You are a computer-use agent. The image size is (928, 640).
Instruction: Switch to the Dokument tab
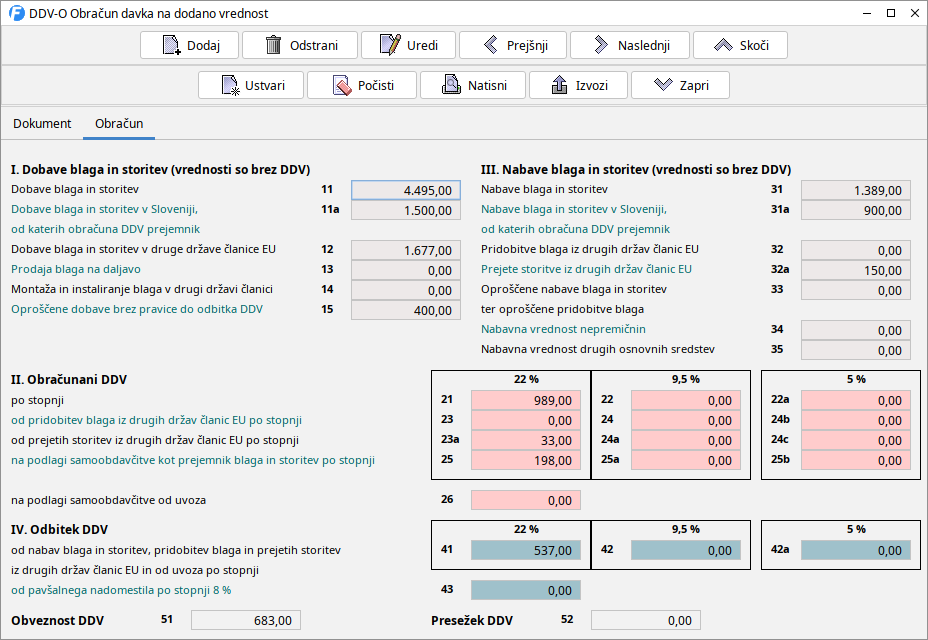point(42,124)
